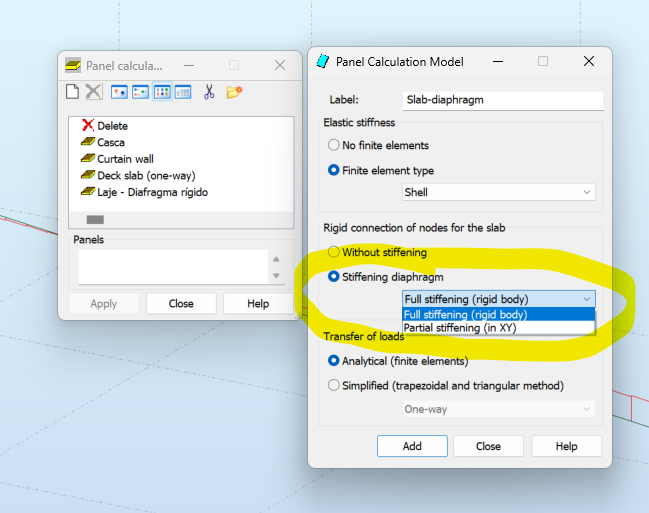Click the new definition blank page icon
The width and height of the screenshot is (649, 513).
pyautogui.click(x=72, y=92)
